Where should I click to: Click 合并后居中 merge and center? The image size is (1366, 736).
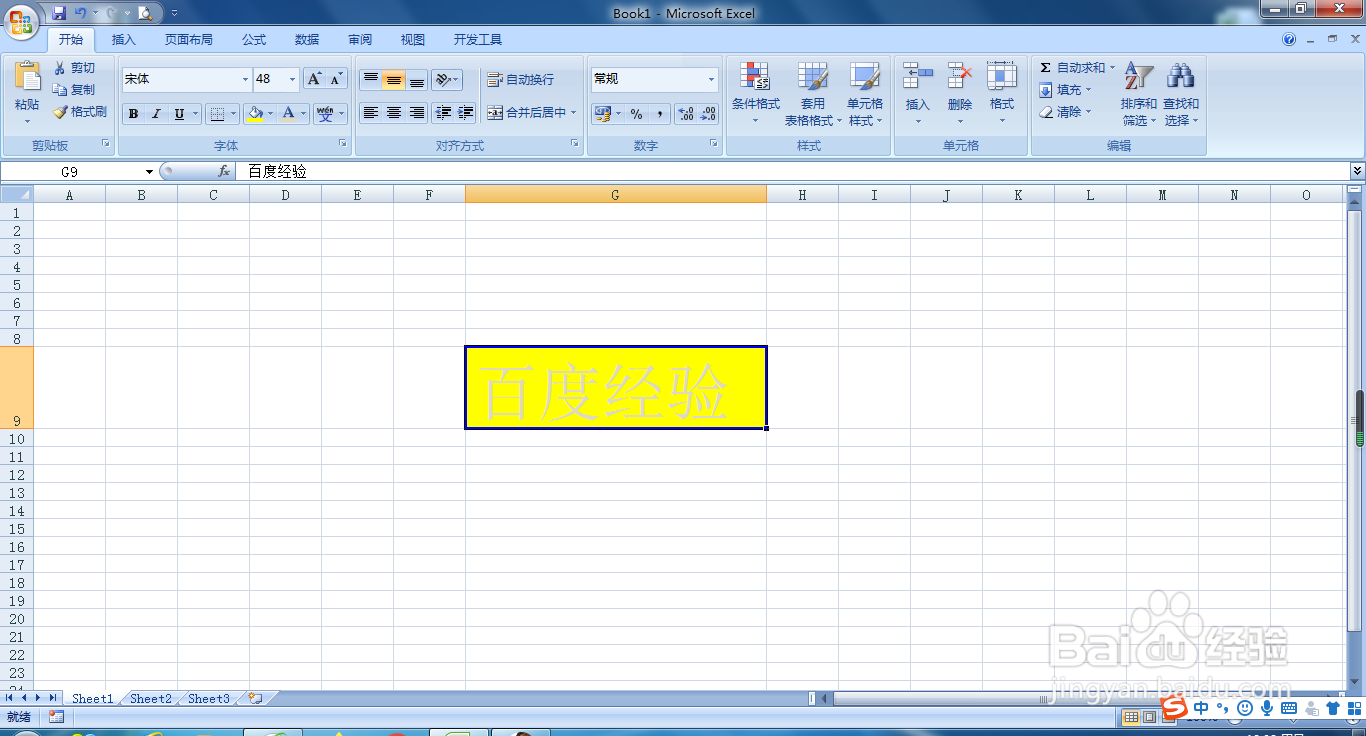click(527, 113)
